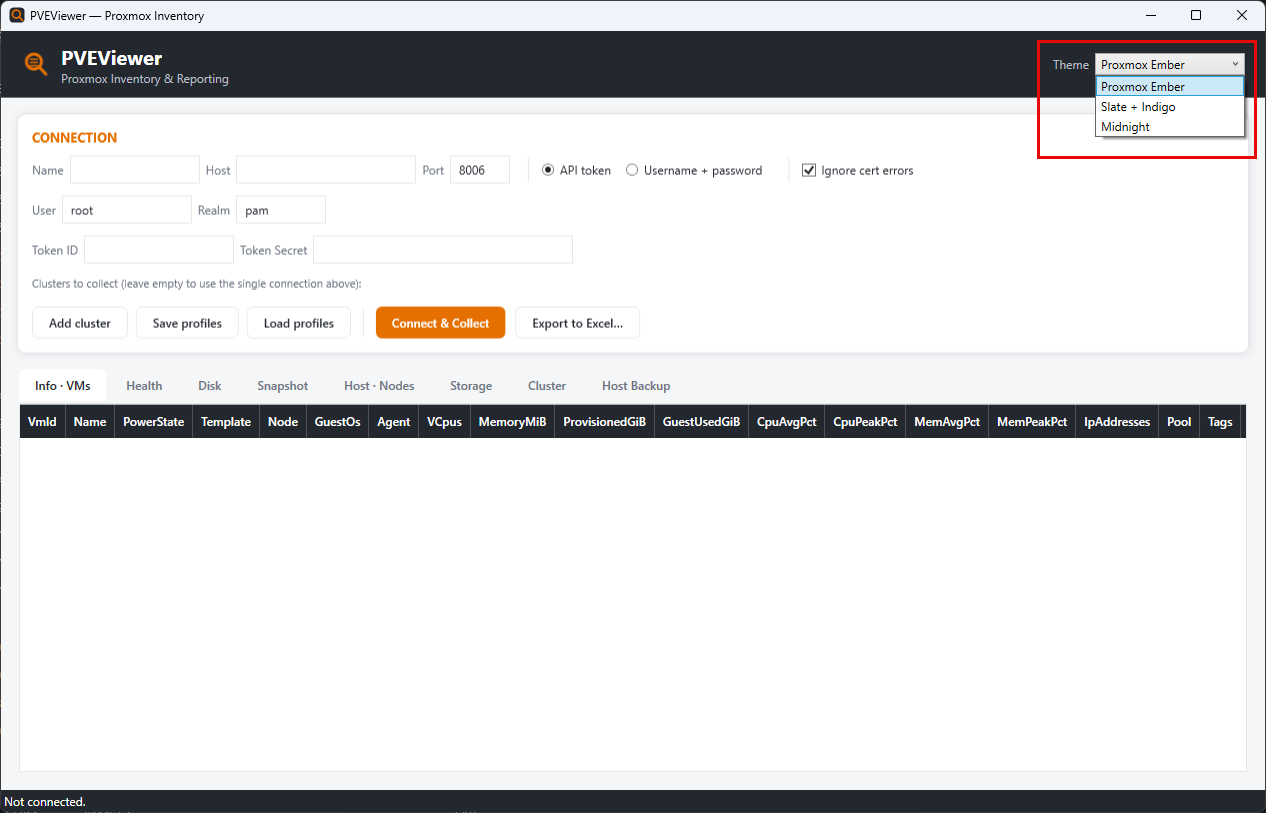The width and height of the screenshot is (1266, 813).
Task: Choose Midnight theme option
Action: click(1170, 127)
